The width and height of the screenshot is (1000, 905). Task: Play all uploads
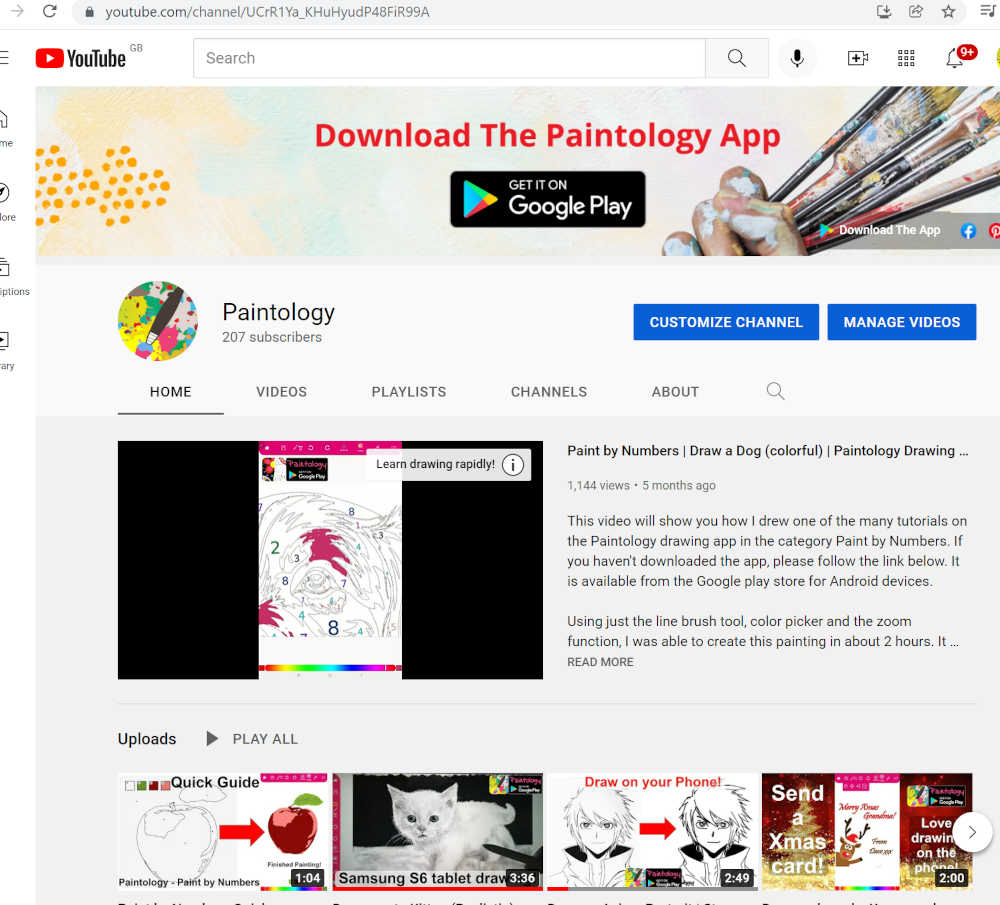pyautogui.click(x=253, y=739)
